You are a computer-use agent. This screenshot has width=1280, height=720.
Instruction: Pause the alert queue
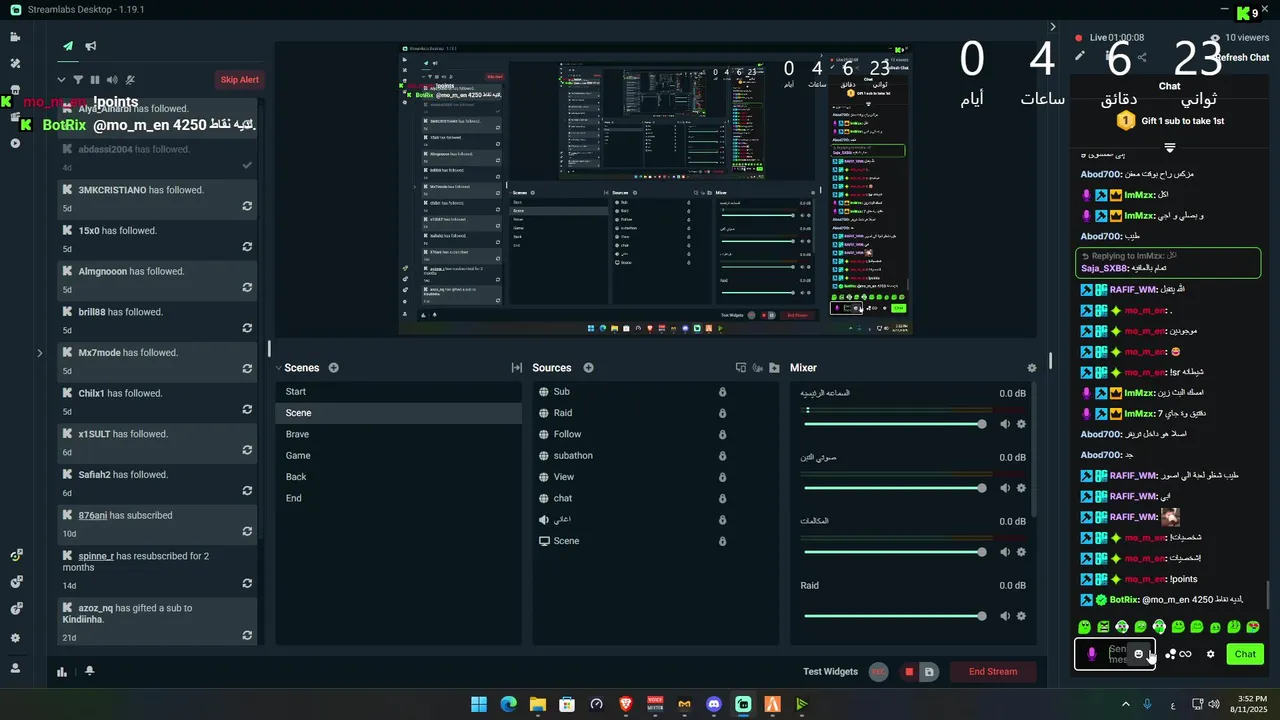click(x=95, y=80)
